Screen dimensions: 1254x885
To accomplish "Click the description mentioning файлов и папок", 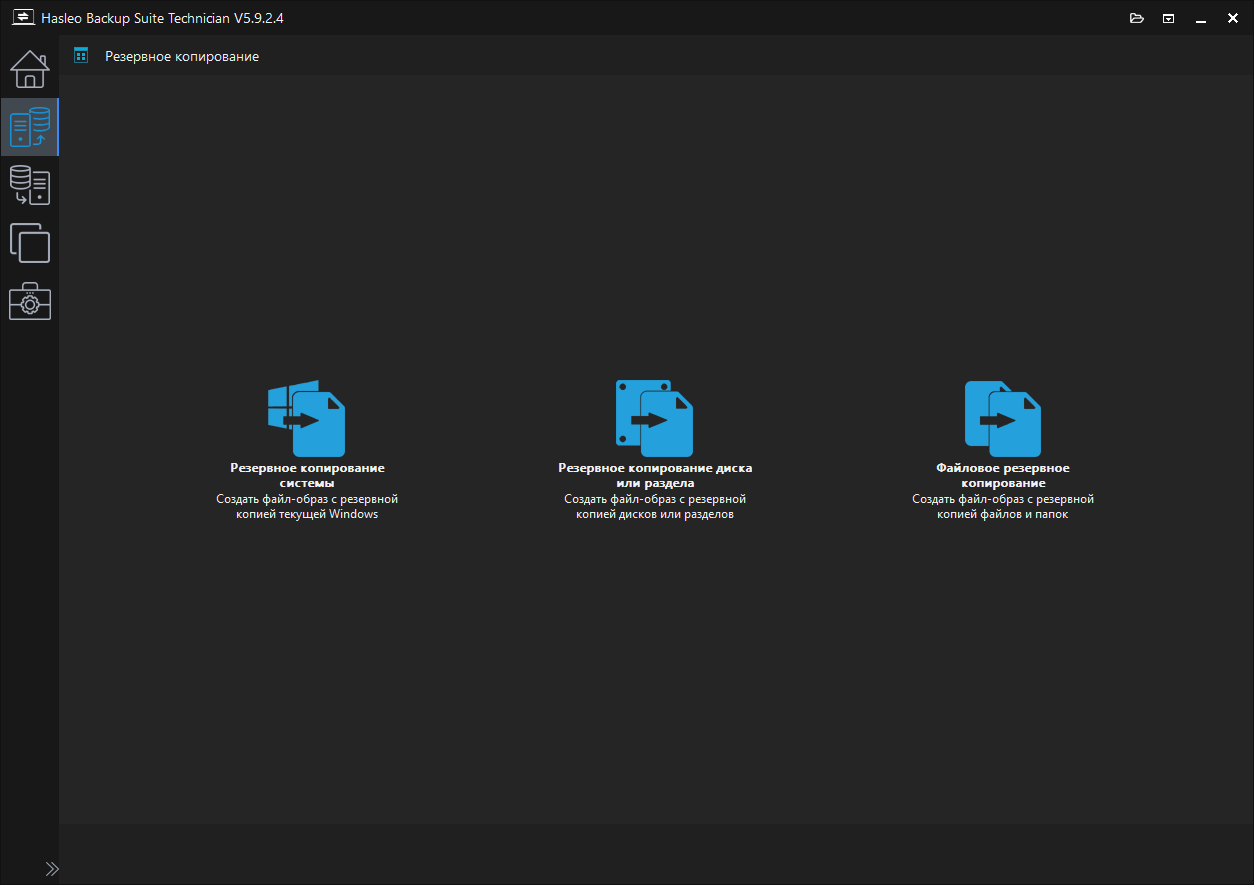I will 1003,506.
